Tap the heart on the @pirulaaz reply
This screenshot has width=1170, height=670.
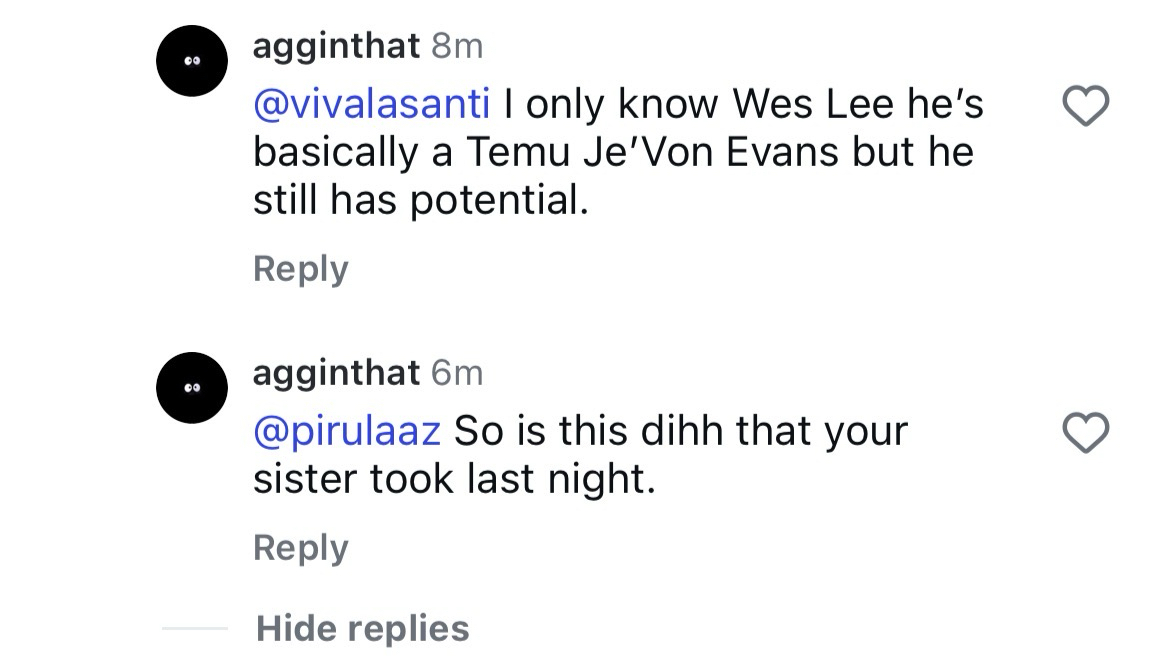click(1085, 434)
